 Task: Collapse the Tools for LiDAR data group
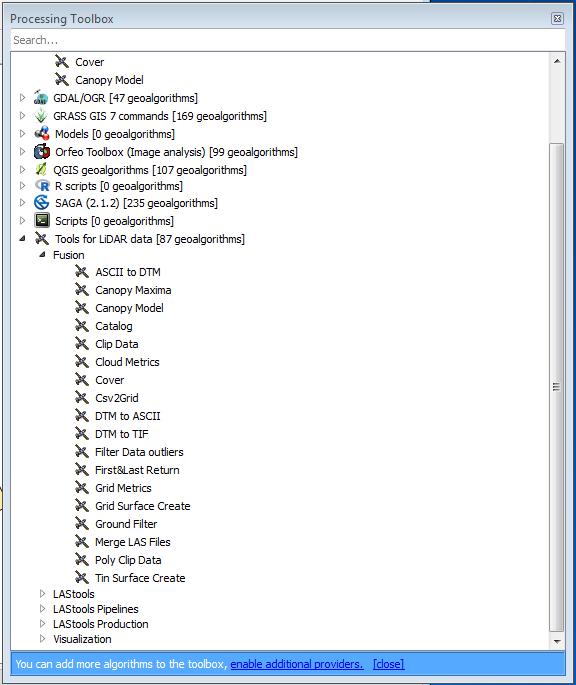pos(22,239)
